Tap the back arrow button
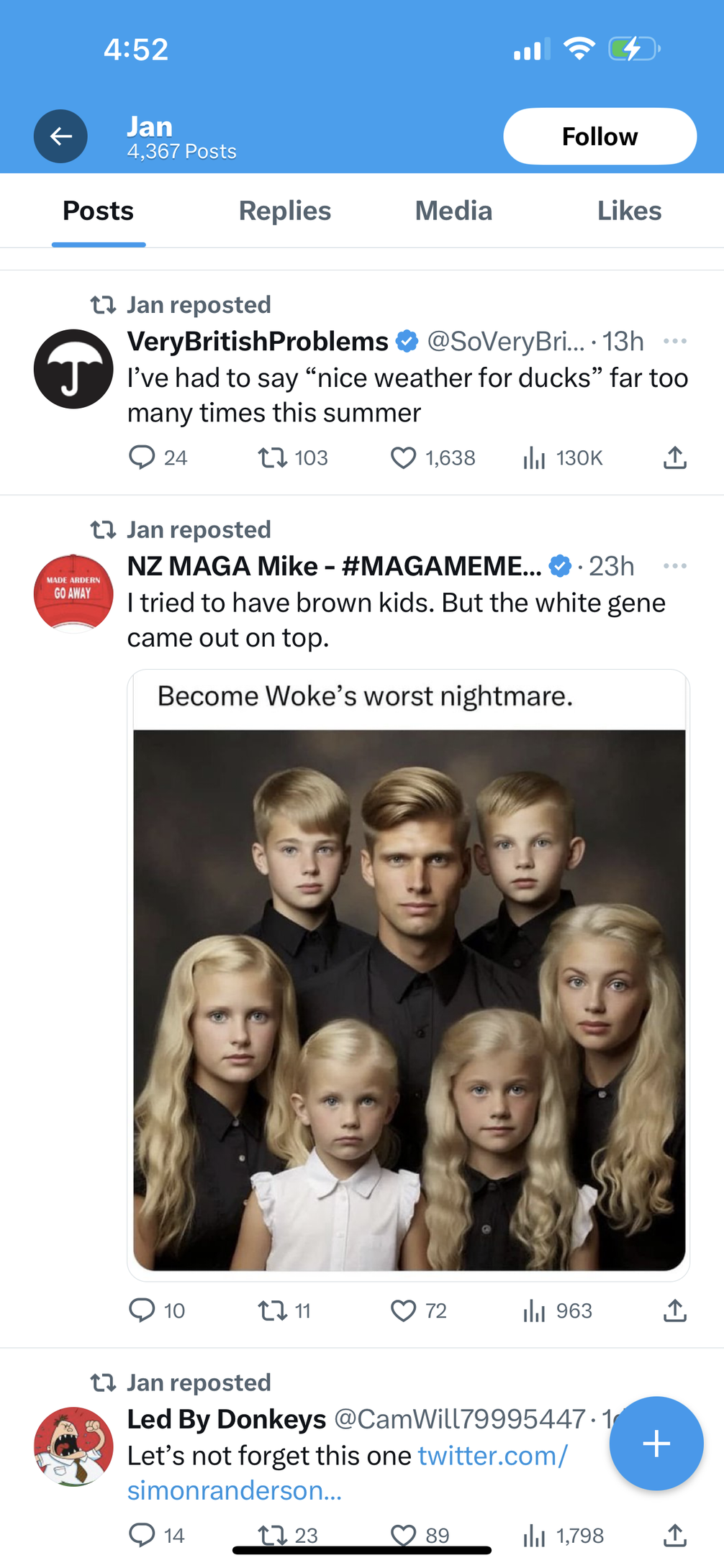 coord(60,136)
